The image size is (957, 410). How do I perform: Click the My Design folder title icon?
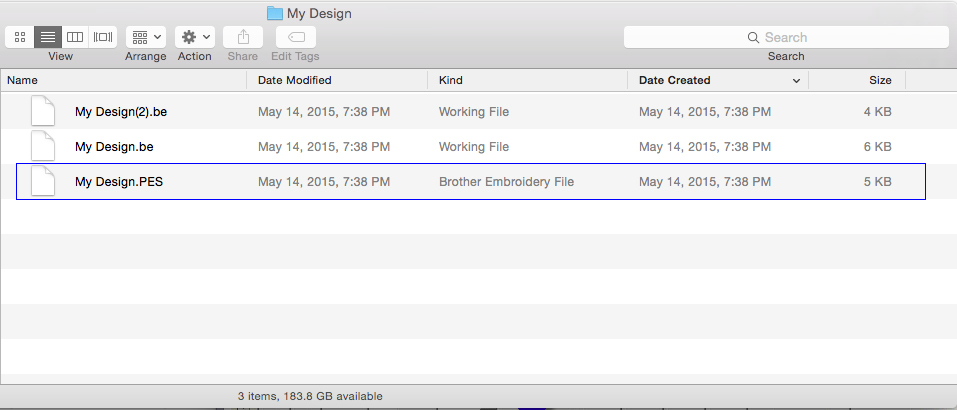(x=275, y=14)
